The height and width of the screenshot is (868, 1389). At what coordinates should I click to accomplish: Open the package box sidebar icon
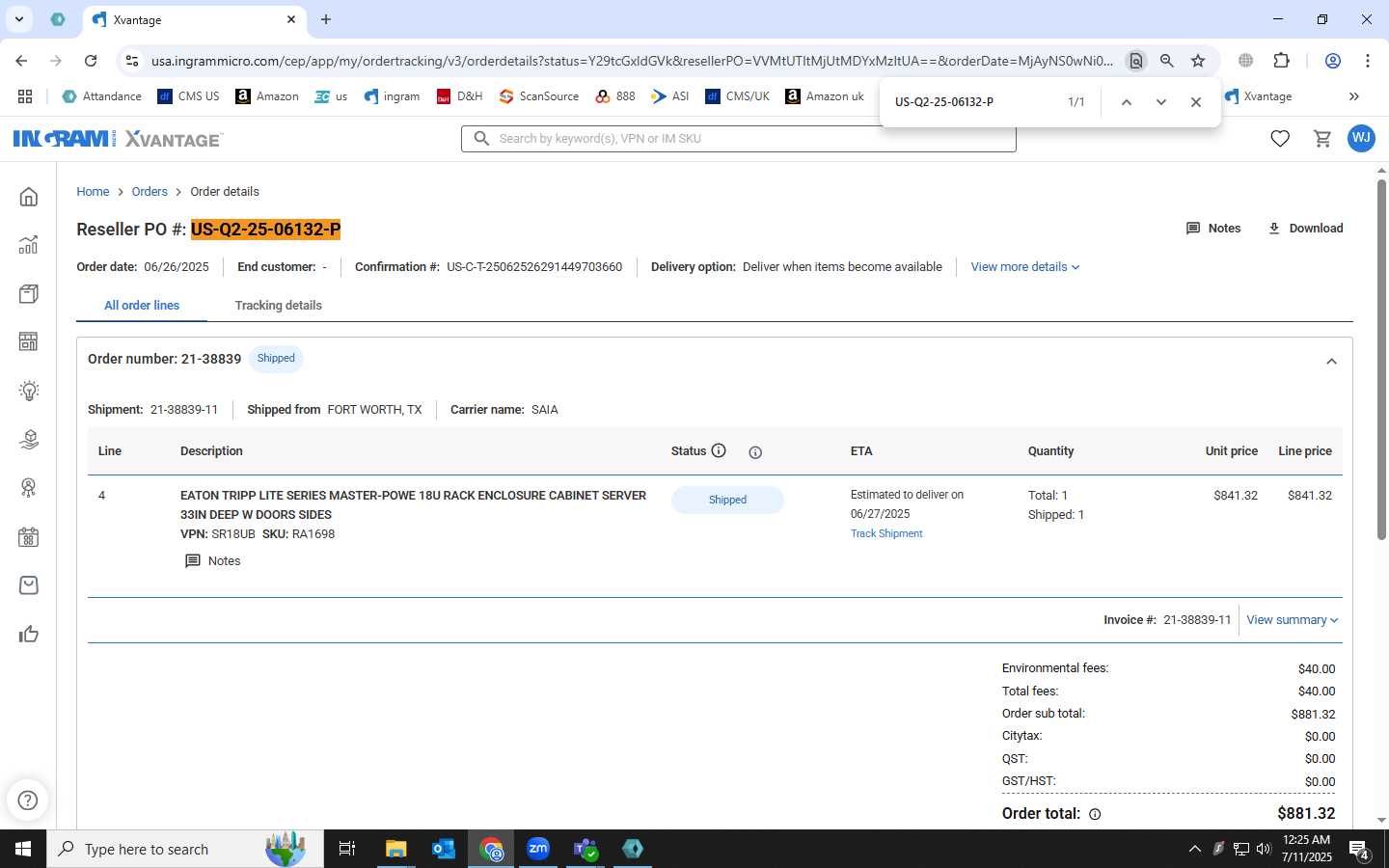pyautogui.click(x=29, y=293)
